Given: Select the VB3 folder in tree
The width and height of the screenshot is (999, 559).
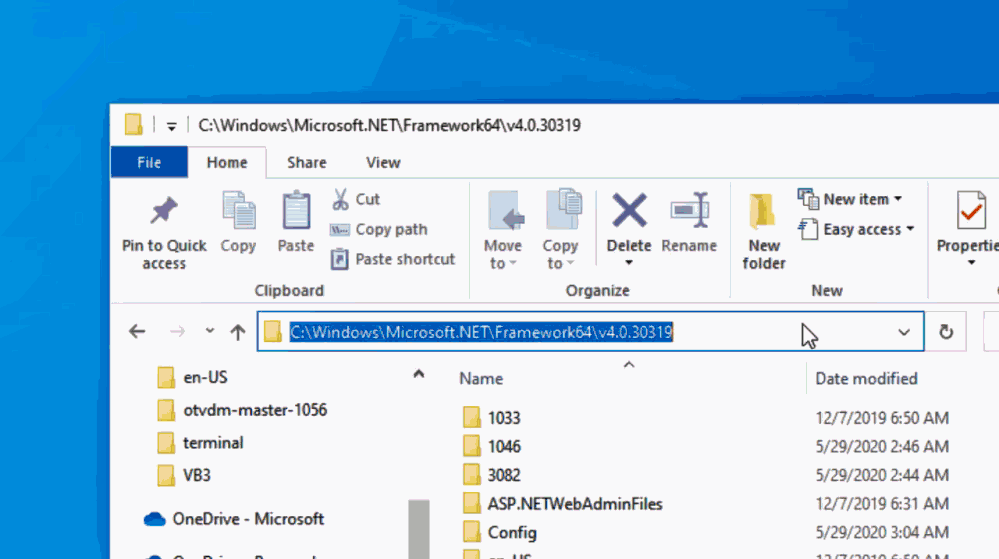Looking at the screenshot, I should pos(183,475).
